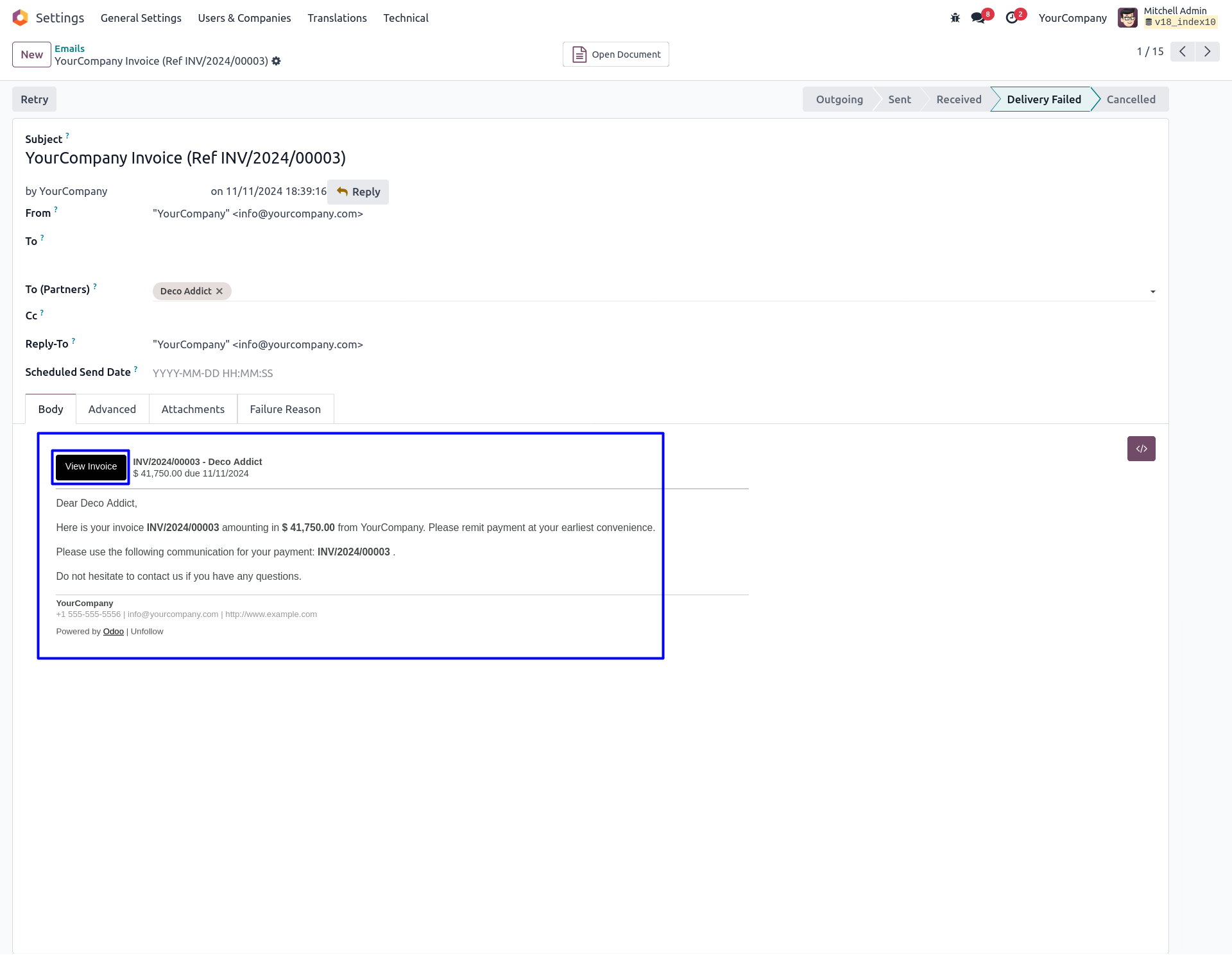
Task: Click the Open Document button
Action: (616, 55)
